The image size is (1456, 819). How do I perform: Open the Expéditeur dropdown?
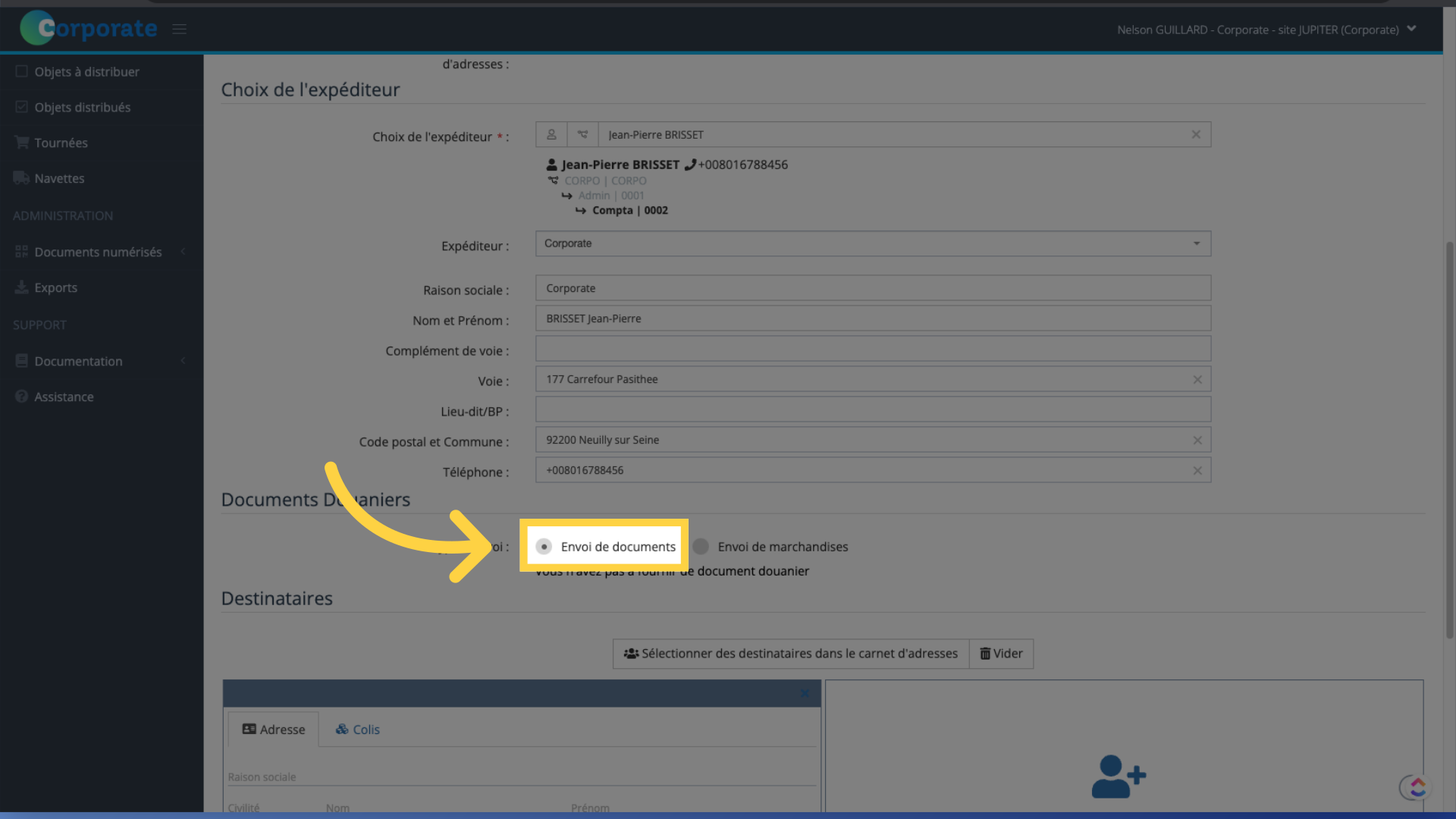click(x=871, y=243)
